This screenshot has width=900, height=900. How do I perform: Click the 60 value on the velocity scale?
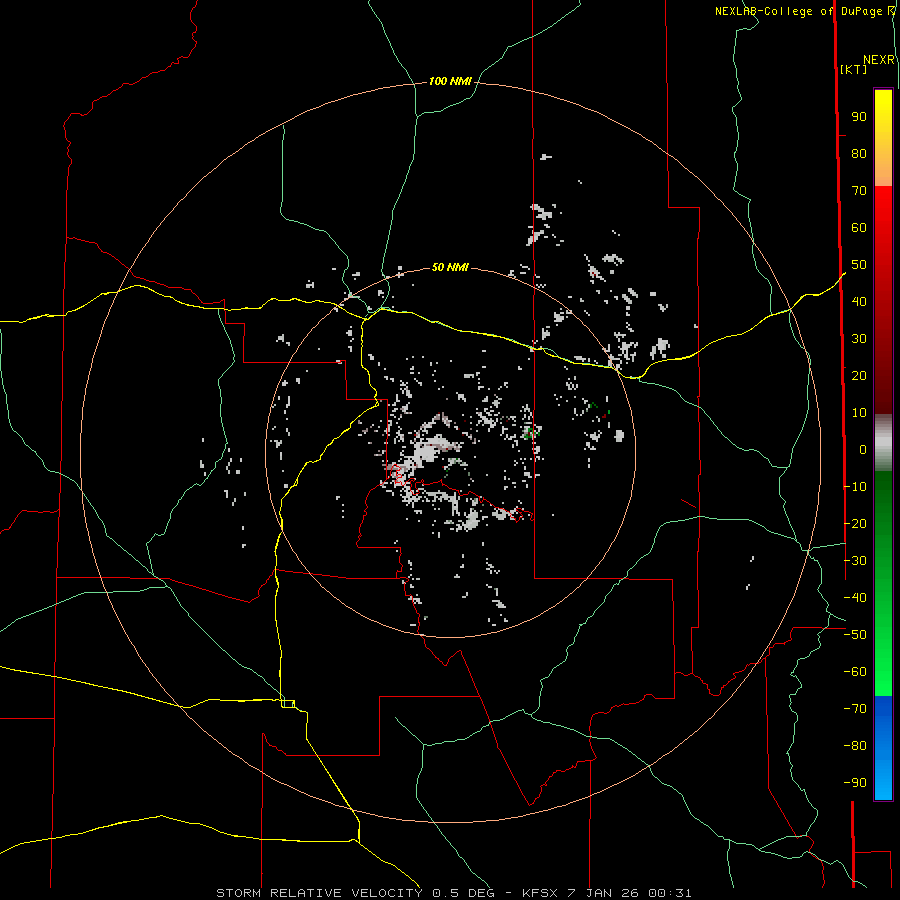[x=859, y=228]
